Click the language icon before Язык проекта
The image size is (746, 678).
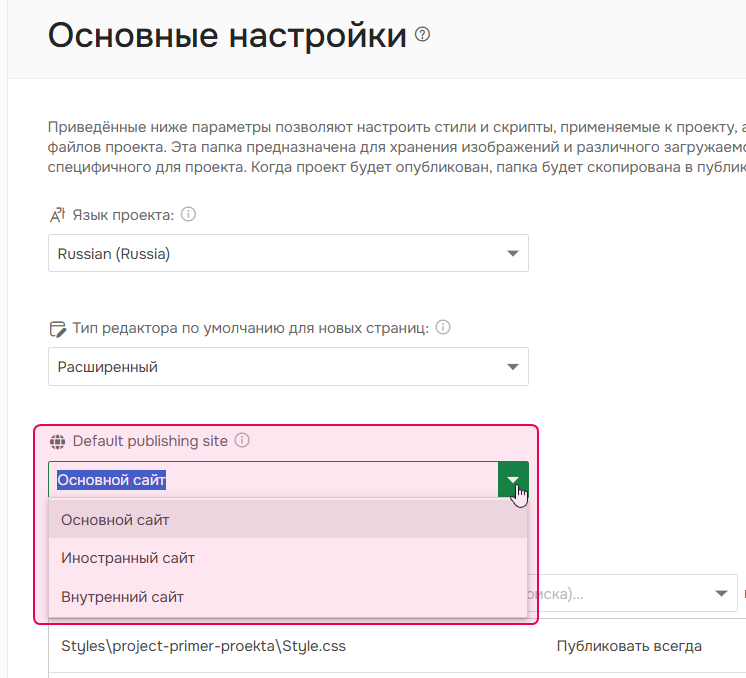[x=58, y=215]
